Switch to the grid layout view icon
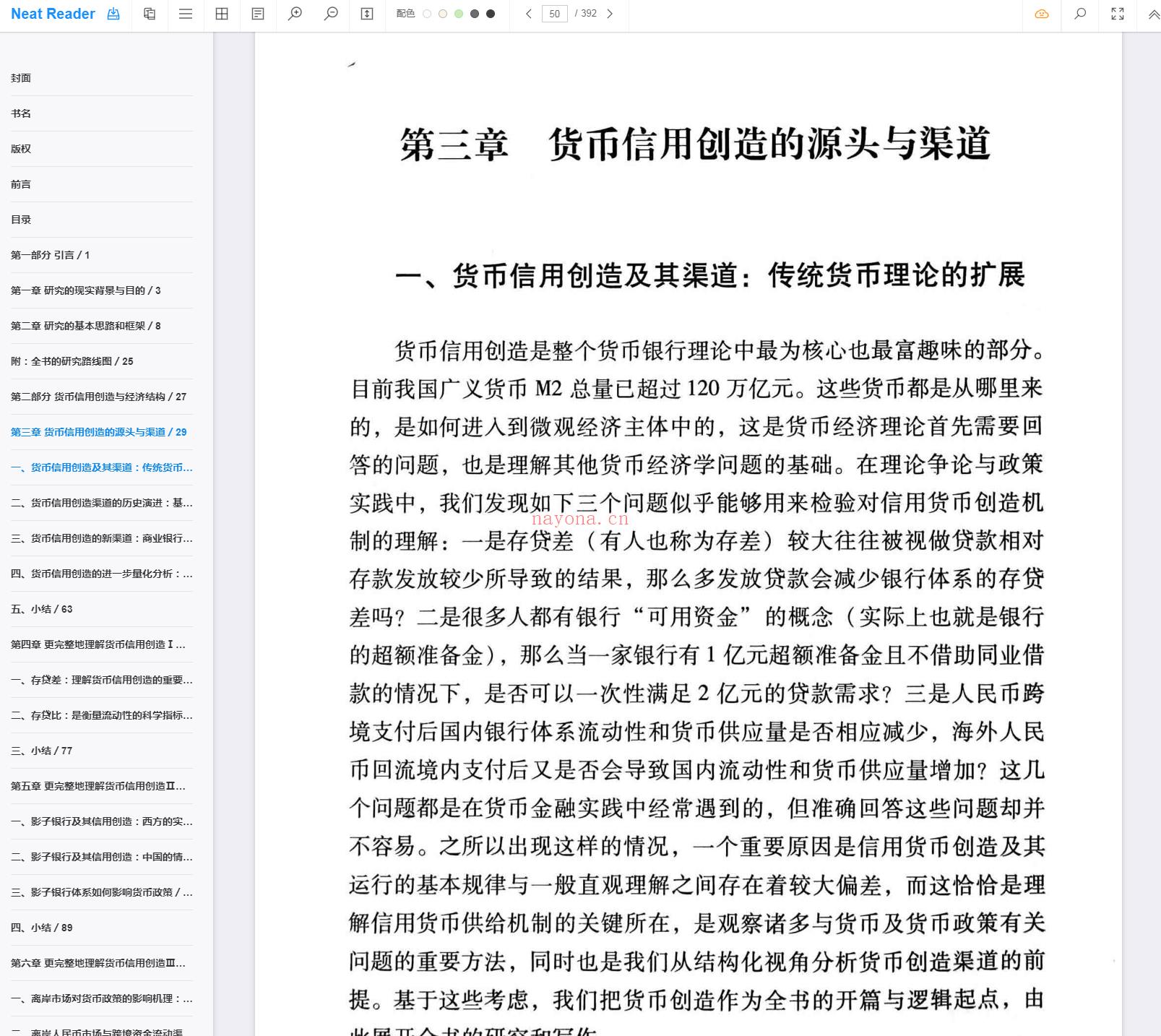1161x1036 pixels. (222, 14)
